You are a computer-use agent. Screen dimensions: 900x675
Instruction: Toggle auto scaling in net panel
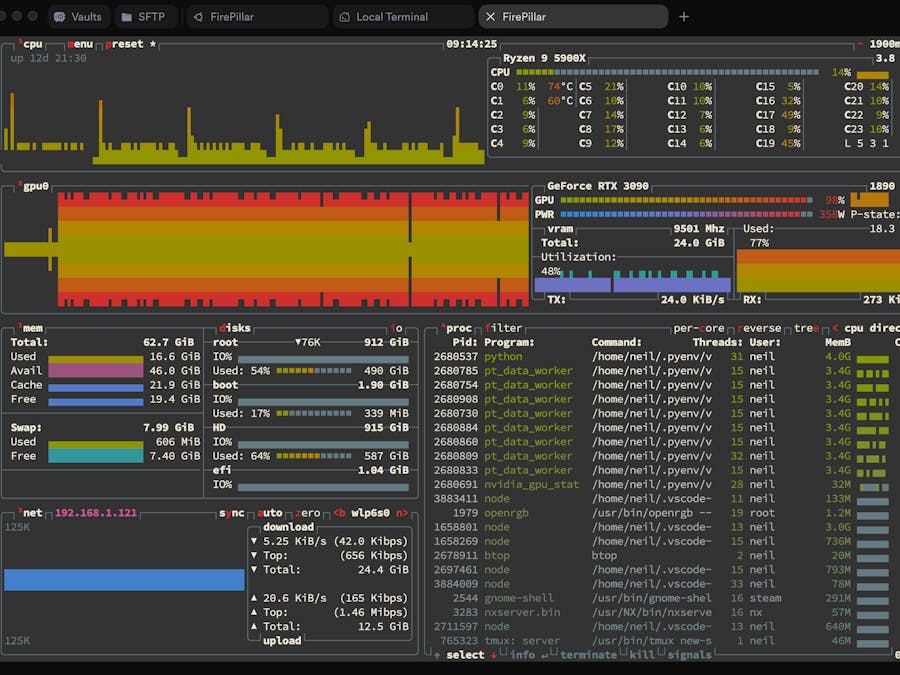coord(270,513)
